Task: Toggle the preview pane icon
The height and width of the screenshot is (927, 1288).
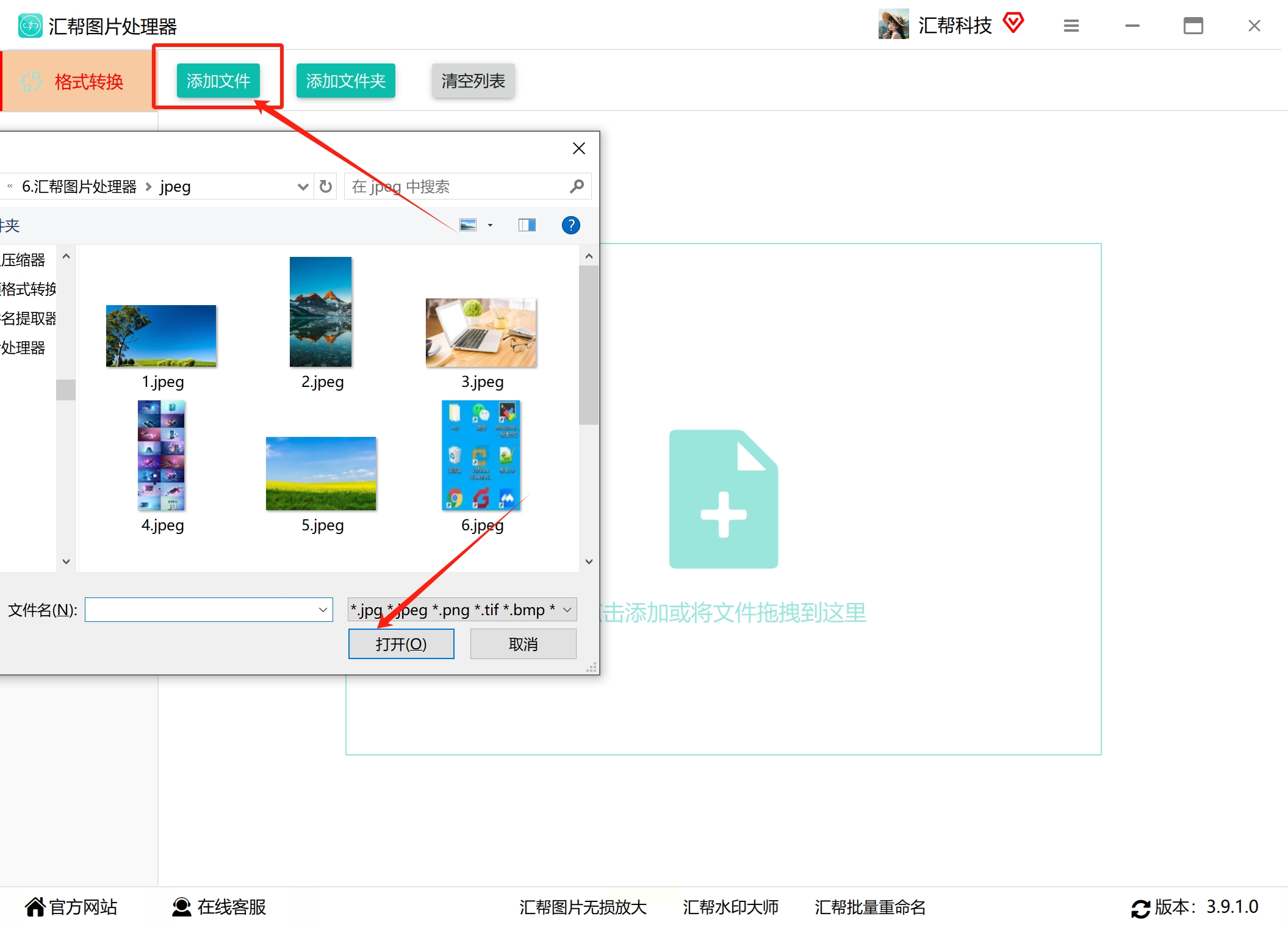Action: (527, 225)
